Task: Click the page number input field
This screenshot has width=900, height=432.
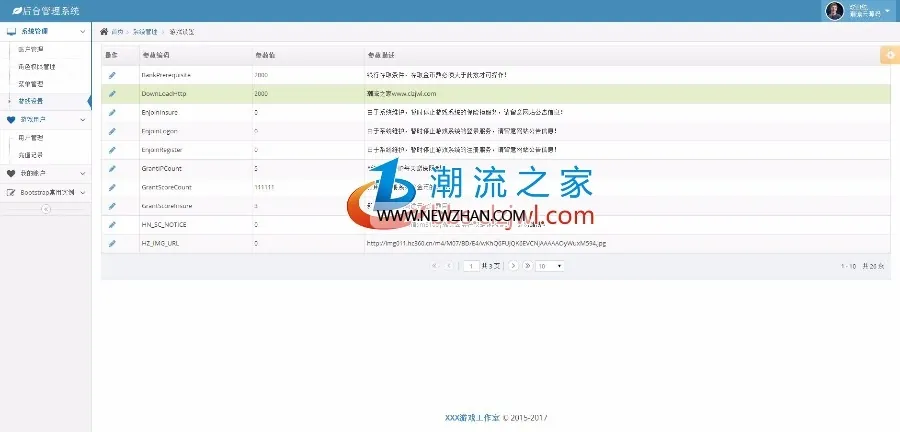Action: pos(471,266)
